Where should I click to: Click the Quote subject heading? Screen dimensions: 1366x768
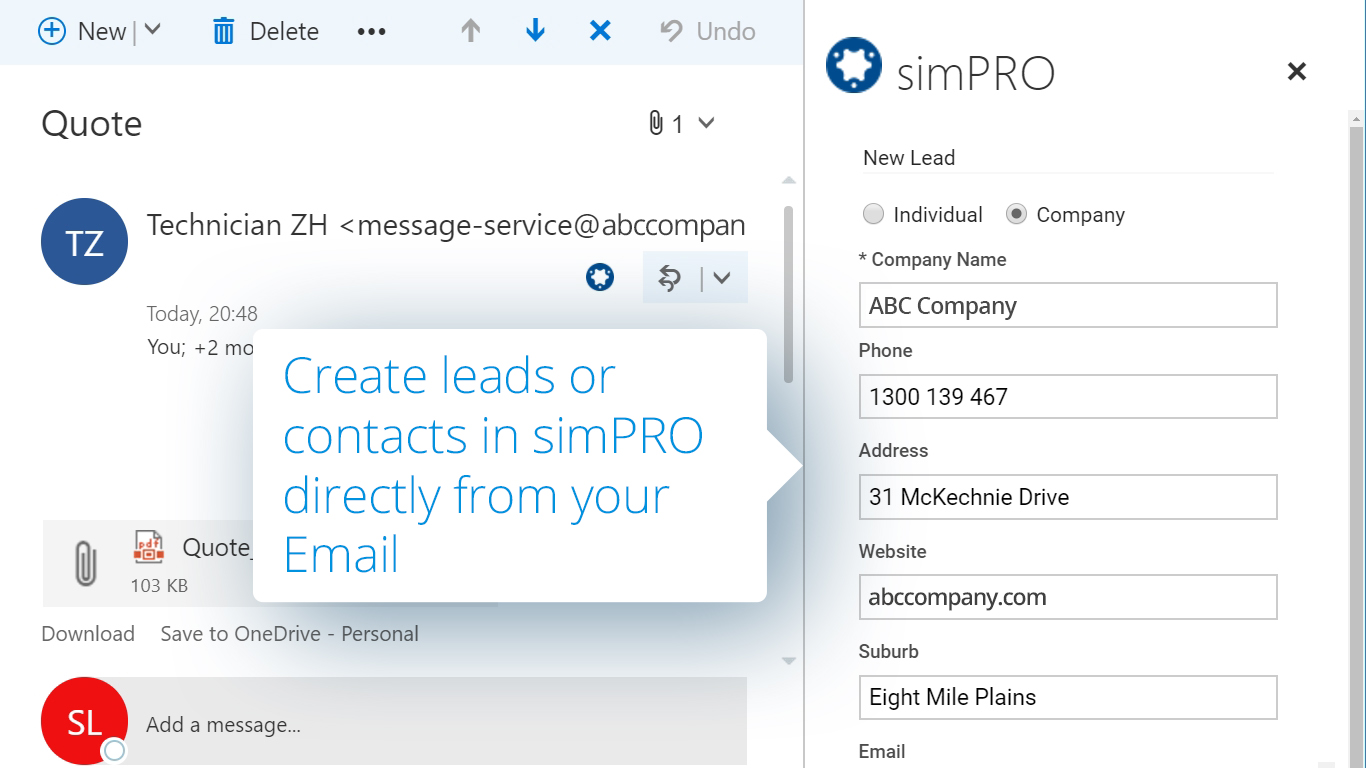tap(92, 124)
